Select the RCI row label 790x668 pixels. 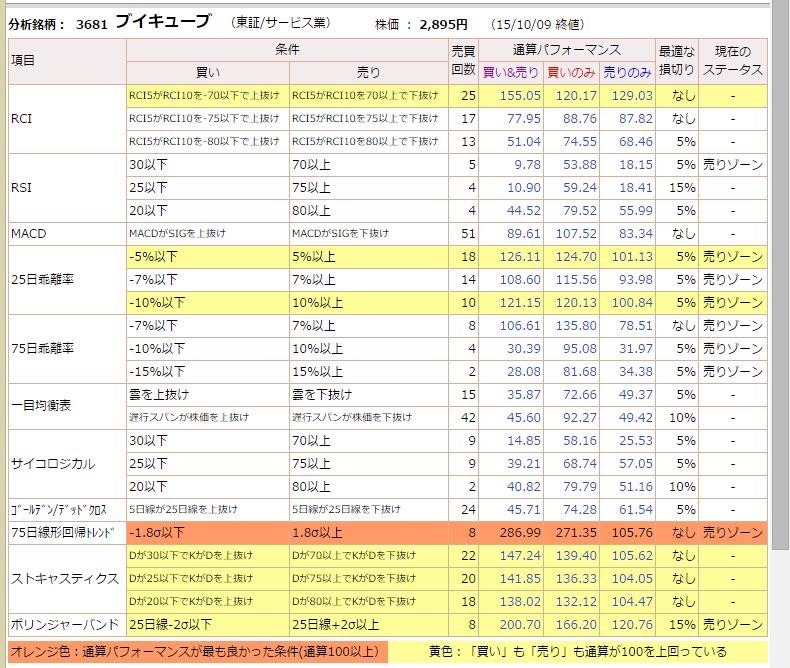(x=22, y=118)
